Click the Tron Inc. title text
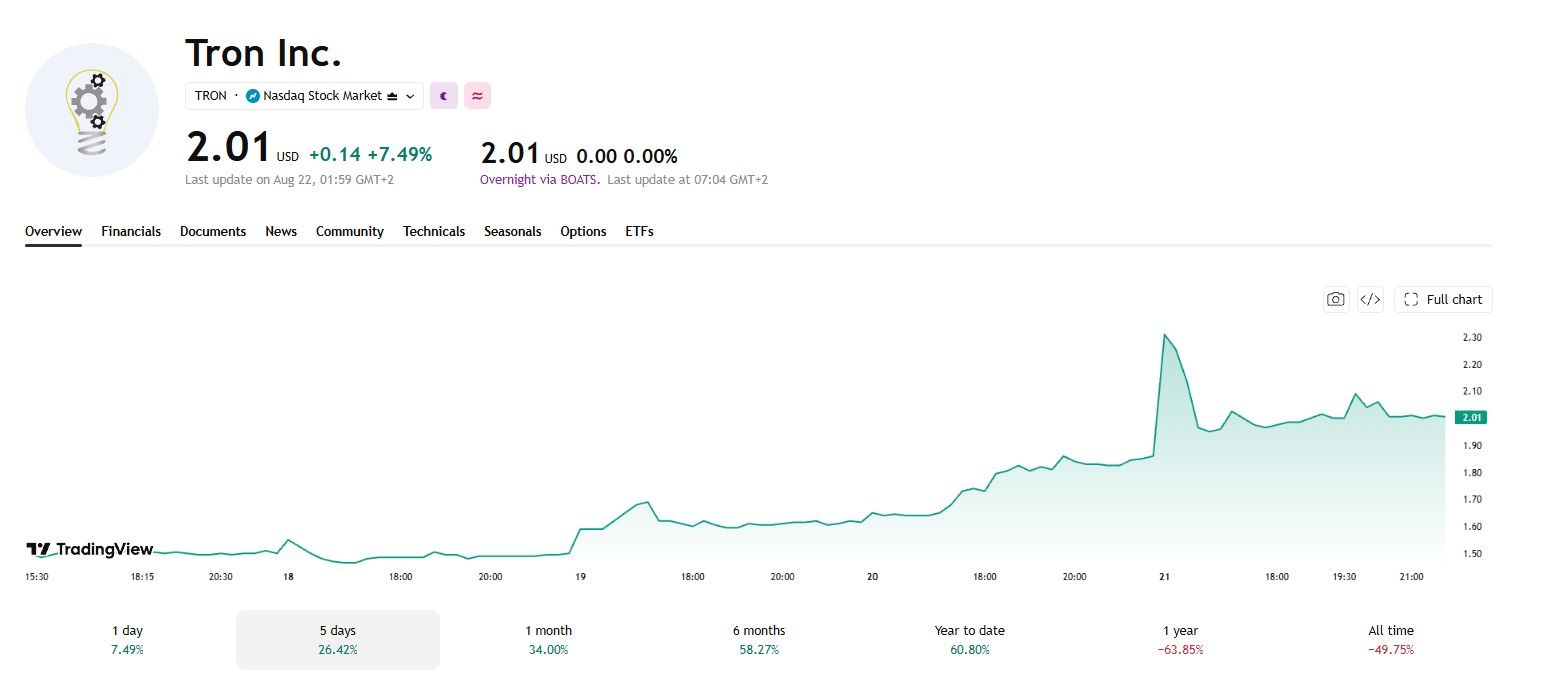Viewport: 1552px width, 684px height. coord(264,53)
